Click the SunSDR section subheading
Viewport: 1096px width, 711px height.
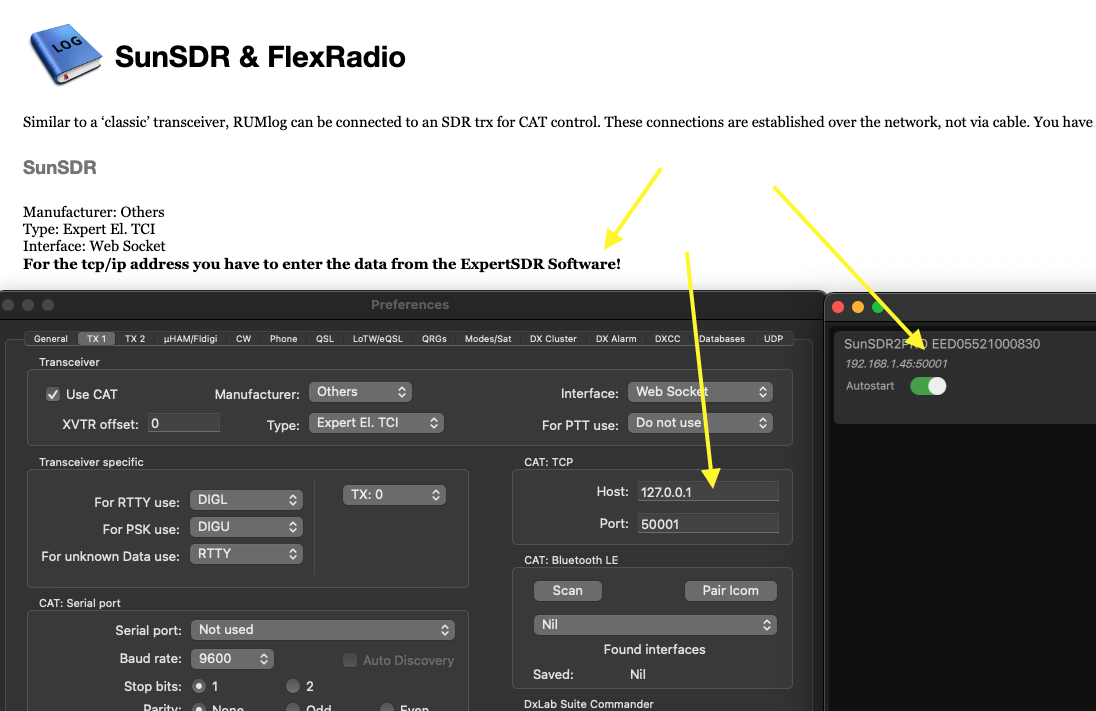59,167
